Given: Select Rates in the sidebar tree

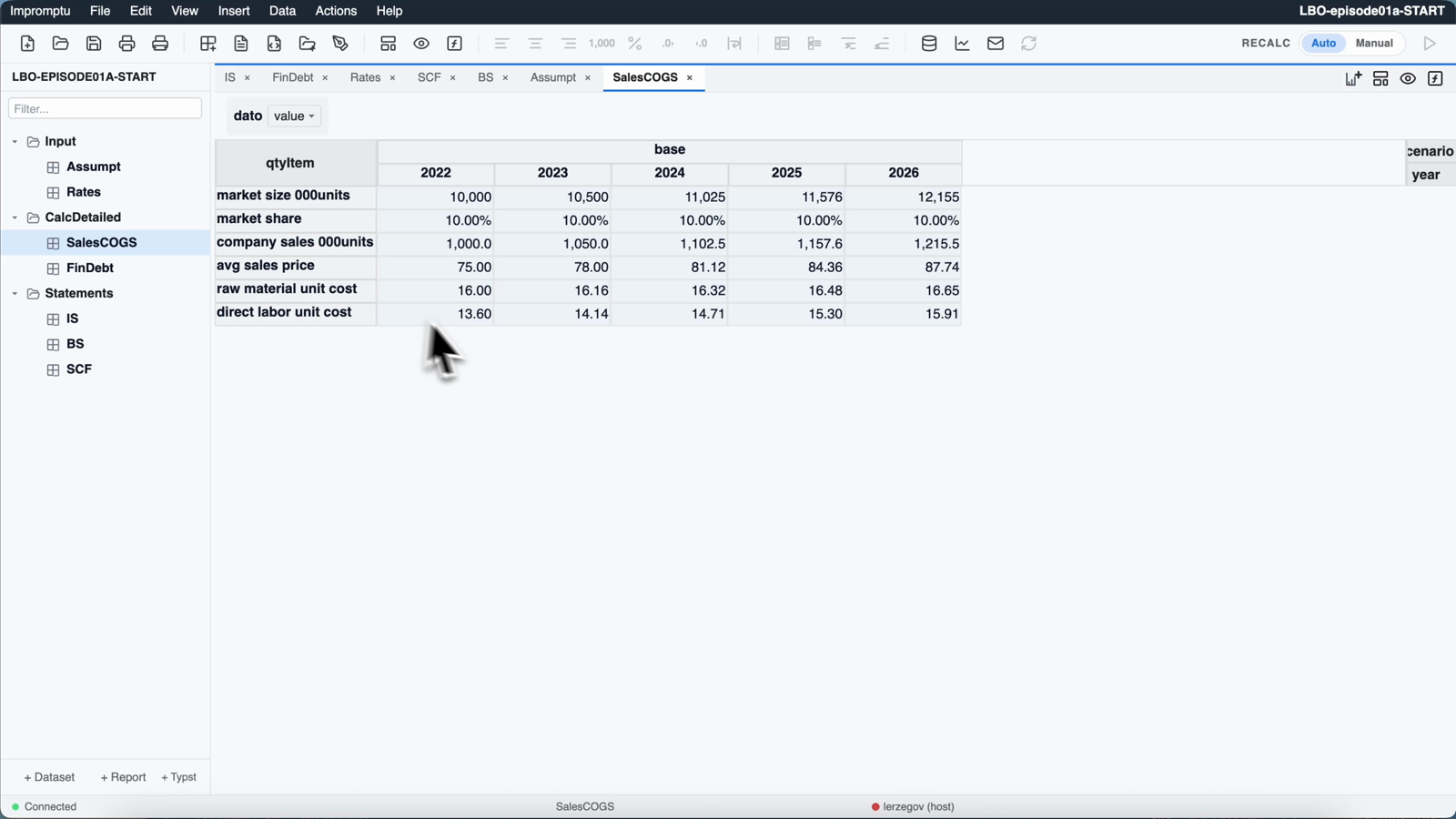Looking at the screenshot, I should coord(84,192).
